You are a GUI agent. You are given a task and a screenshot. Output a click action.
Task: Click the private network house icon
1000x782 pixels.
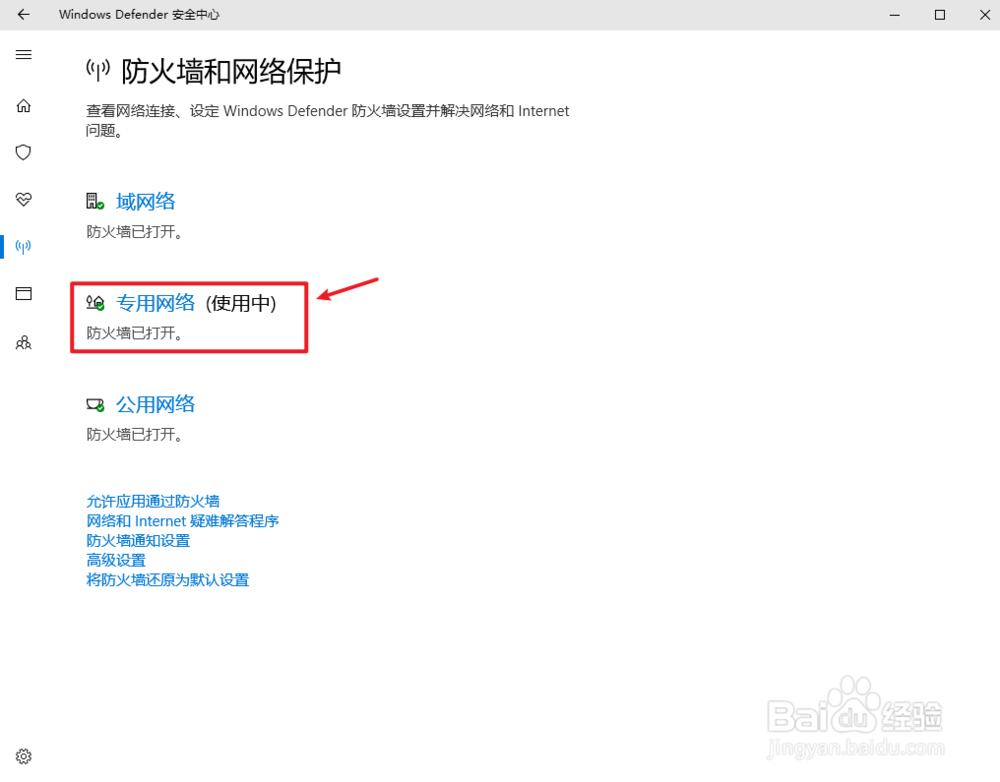(95, 303)
